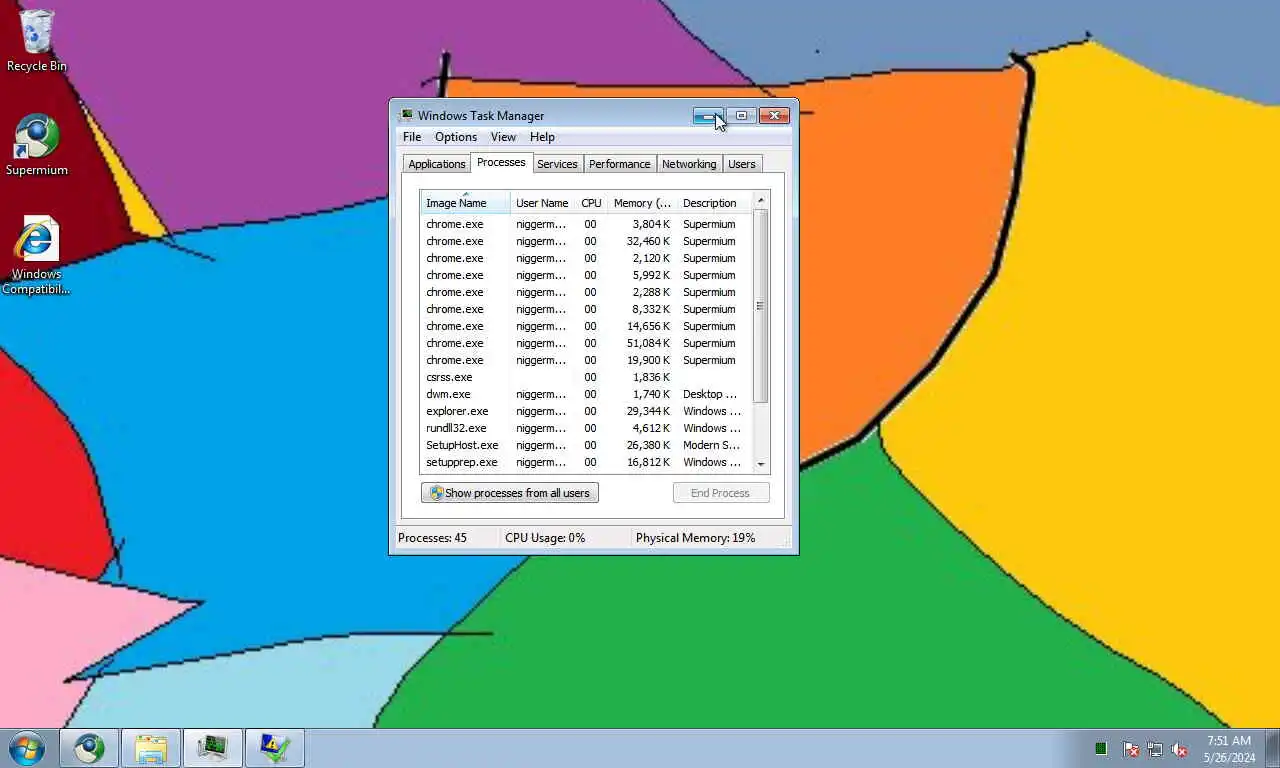Close the Windows Task Manager window
1280x768 pixels.
pos(774,116)
